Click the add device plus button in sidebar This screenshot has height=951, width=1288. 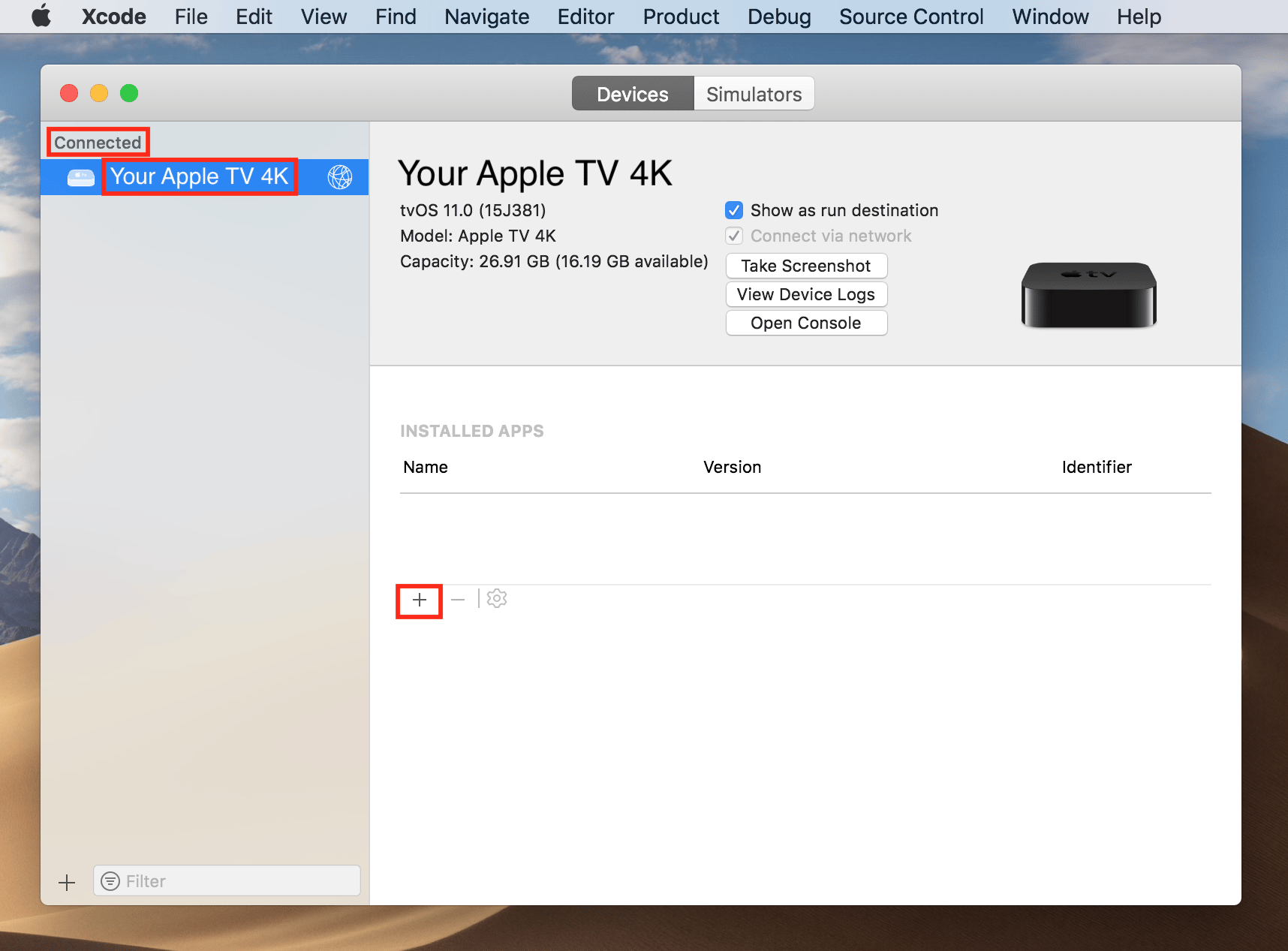click(67, 882)
